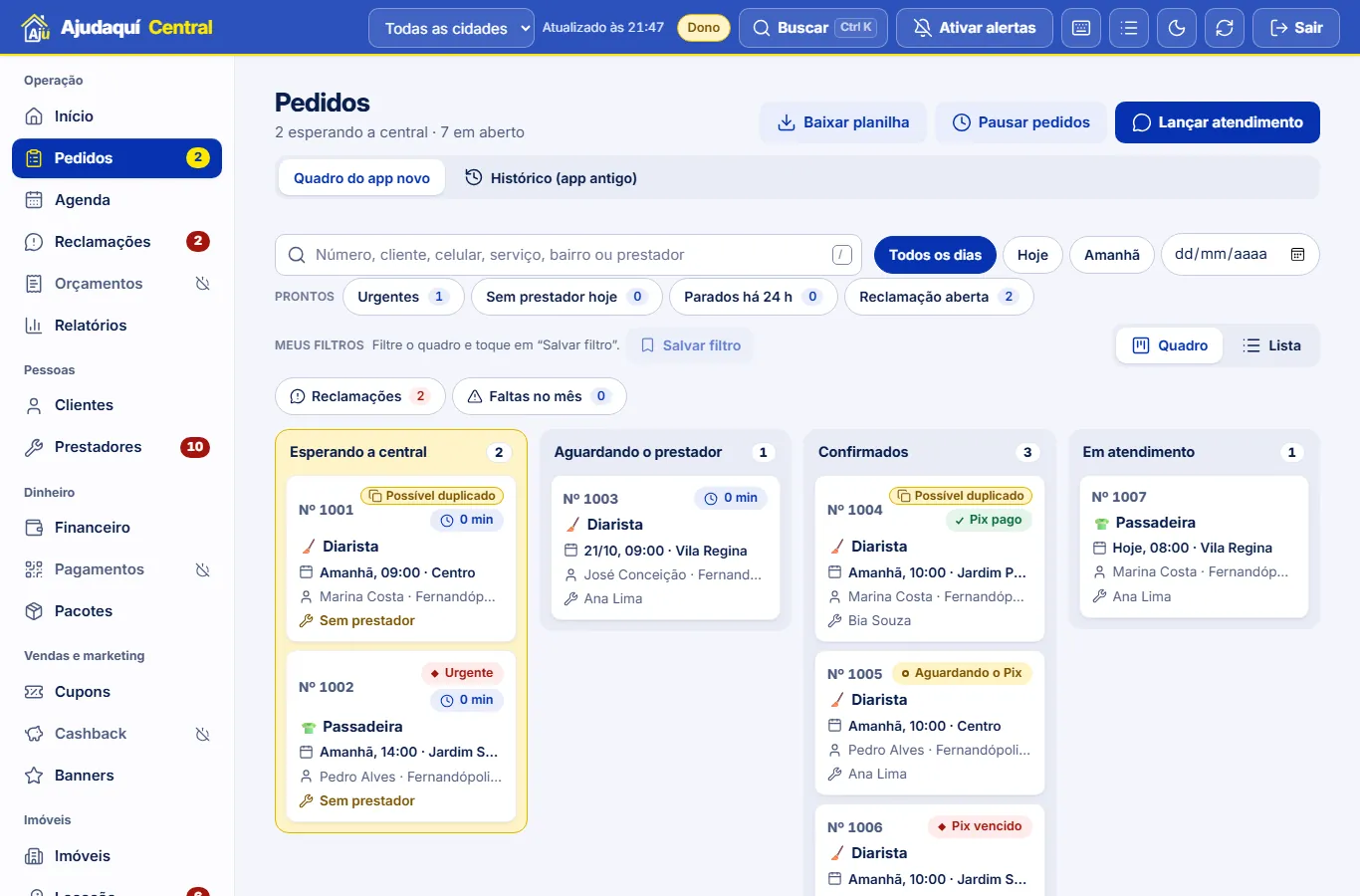Select the Quadro view toggle
Viewport: 1360px width, 896px height.
click(1170, 345)
